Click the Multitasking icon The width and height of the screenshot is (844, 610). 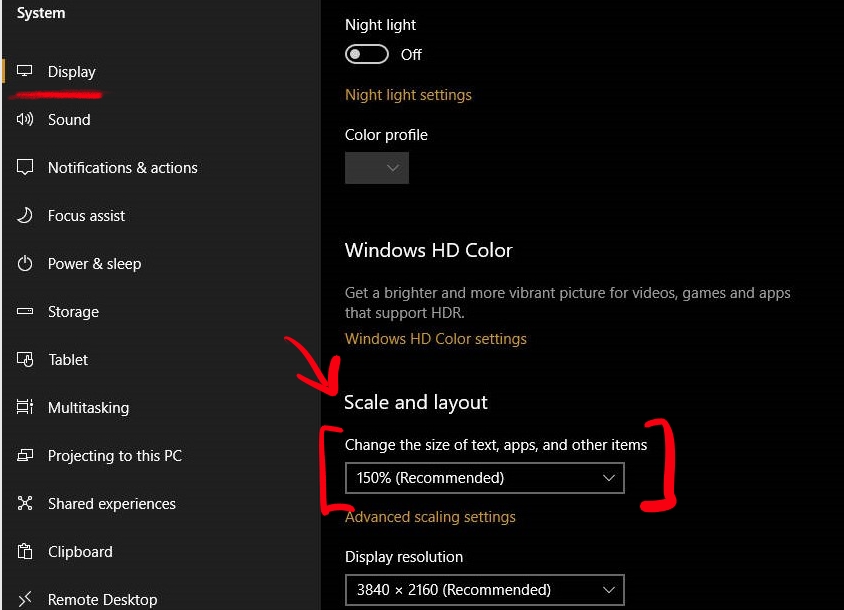[25, 407]
